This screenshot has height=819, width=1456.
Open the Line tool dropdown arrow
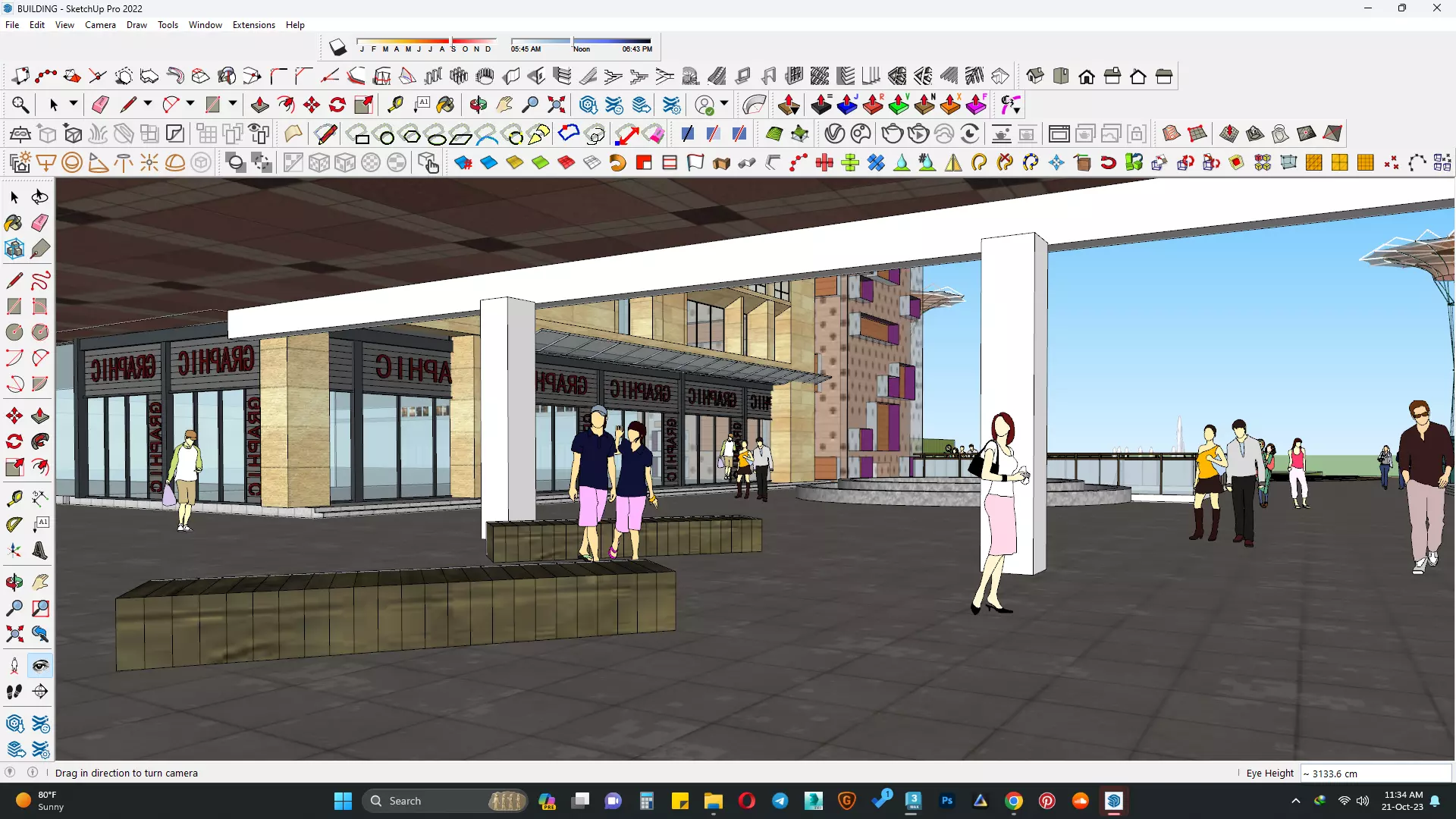[x=148, y=104]
